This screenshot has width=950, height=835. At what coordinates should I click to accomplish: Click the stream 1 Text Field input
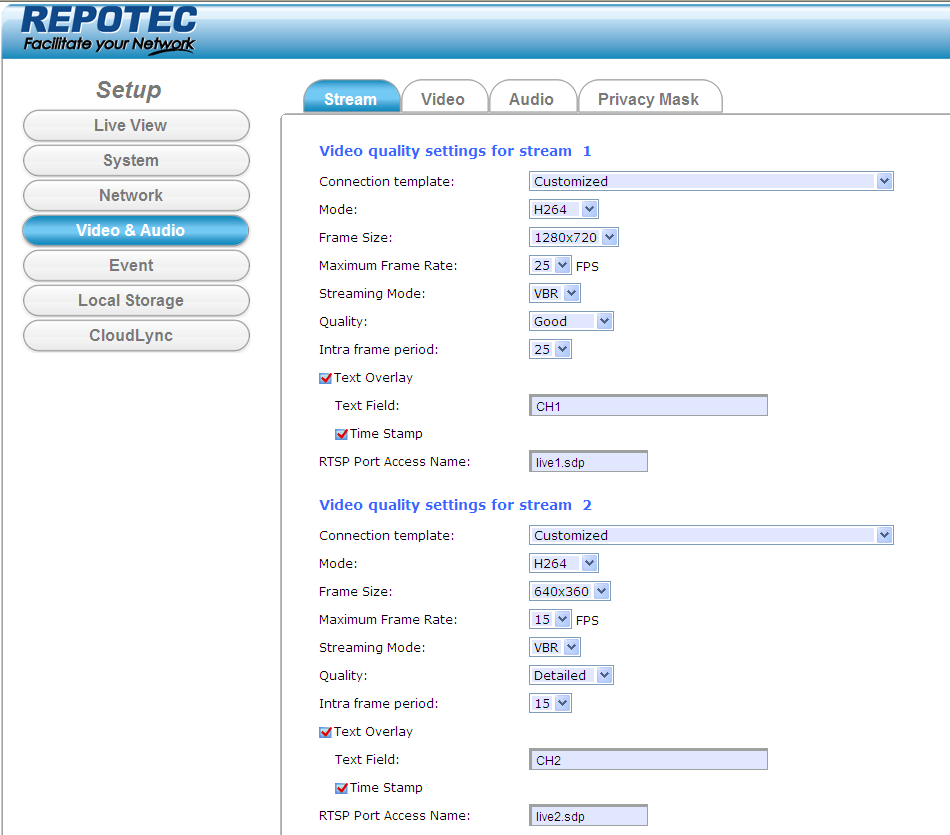point(648,406)
